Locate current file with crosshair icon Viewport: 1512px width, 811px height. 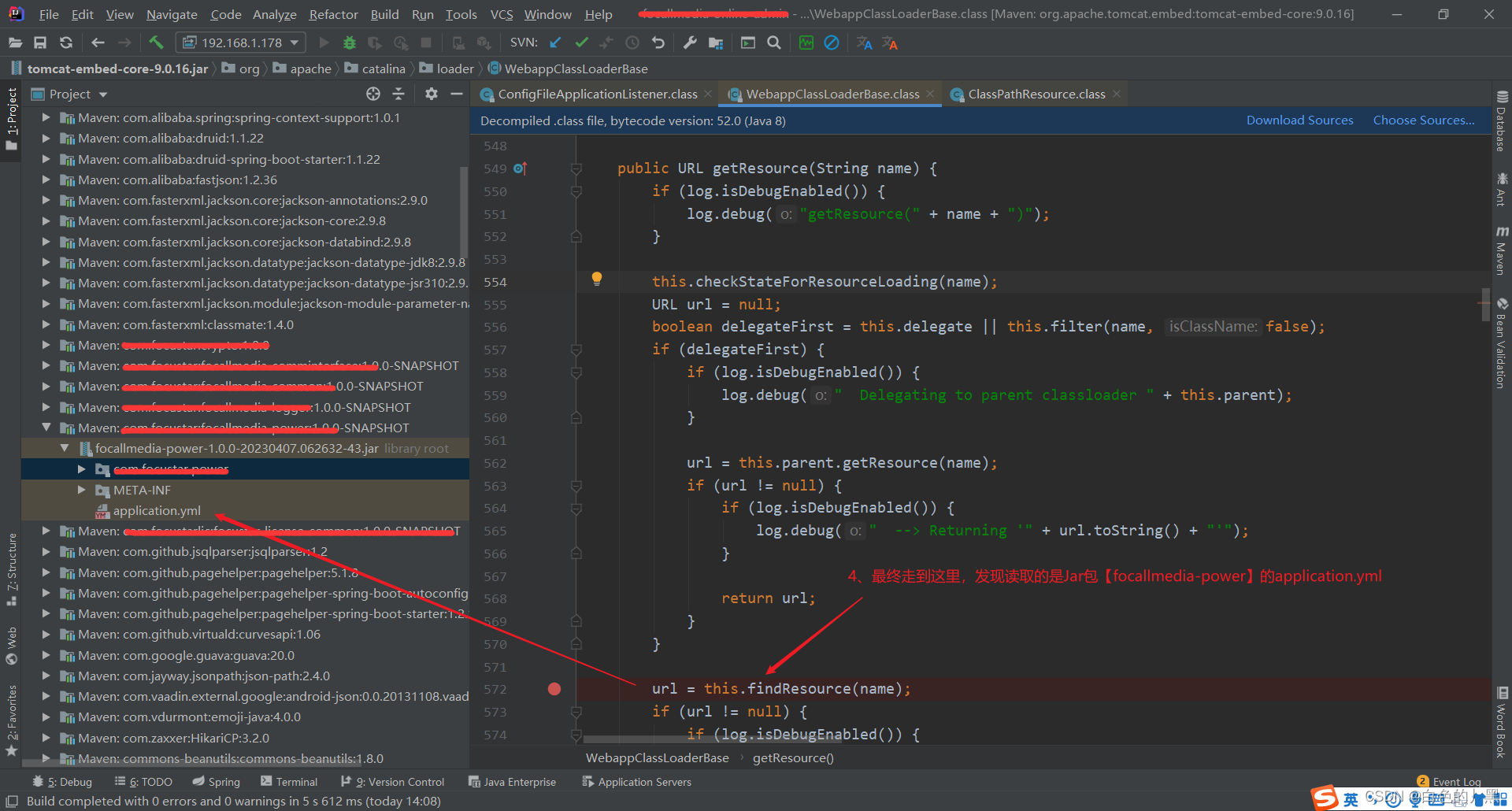(373, 94)
